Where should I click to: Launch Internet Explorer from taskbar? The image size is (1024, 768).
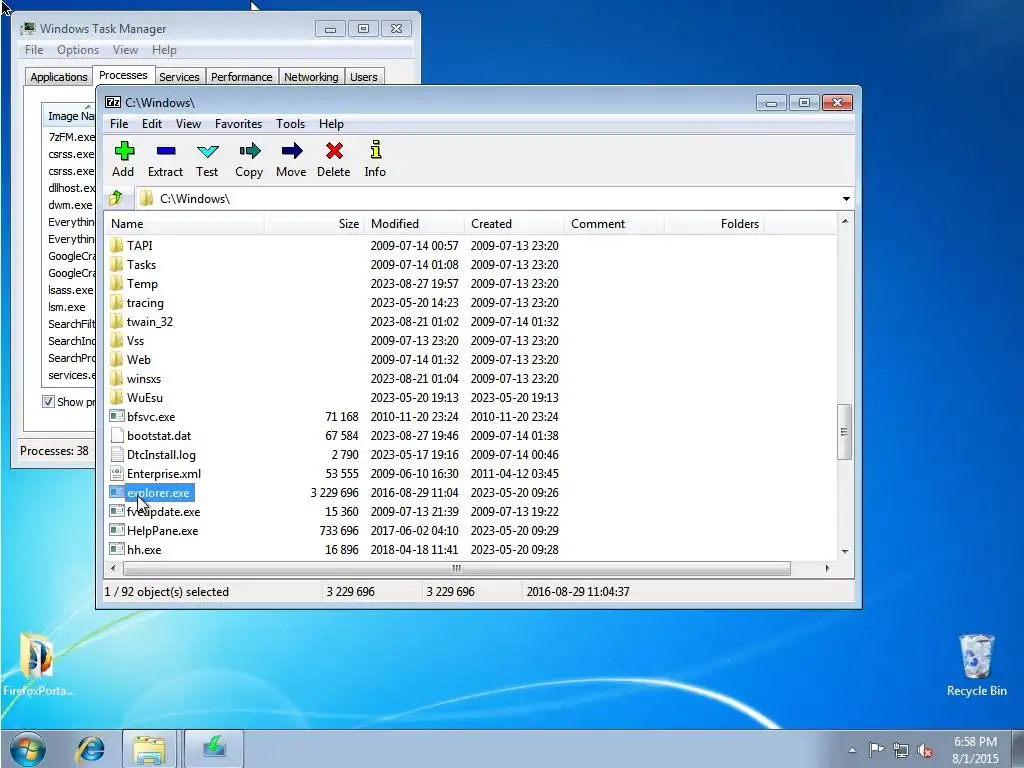coord(90,748)
